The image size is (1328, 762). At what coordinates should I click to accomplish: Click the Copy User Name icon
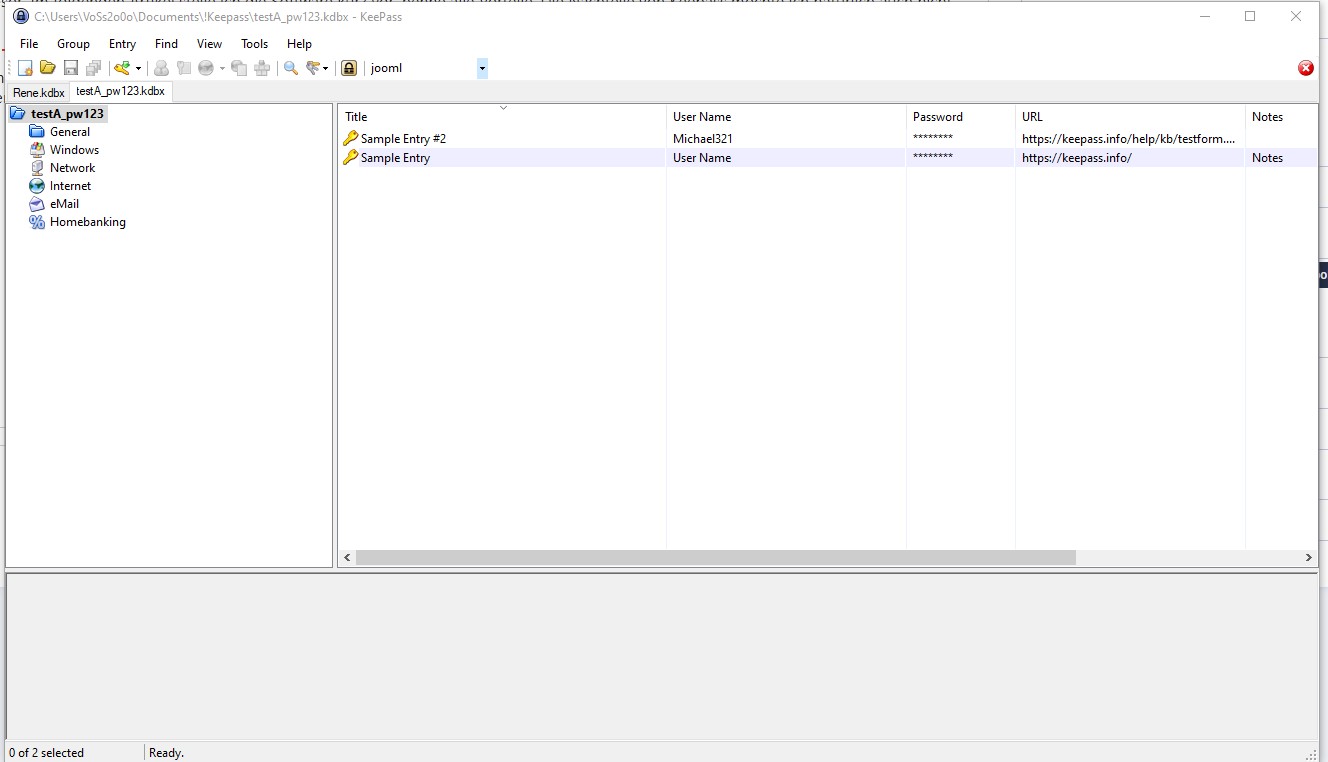click(161, 68)
